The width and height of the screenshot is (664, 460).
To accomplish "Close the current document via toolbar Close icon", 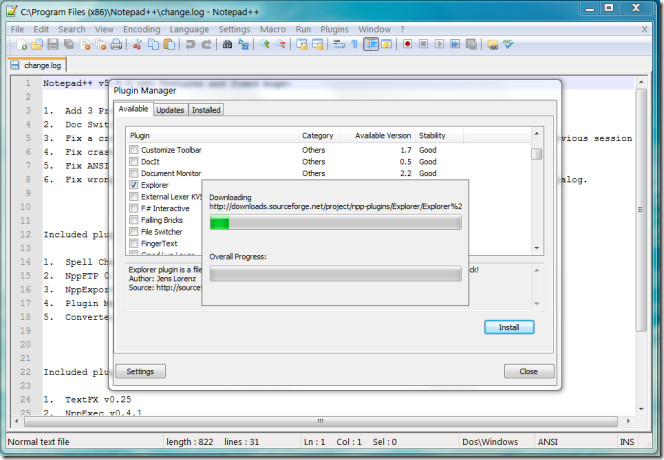I will [85, 44].
